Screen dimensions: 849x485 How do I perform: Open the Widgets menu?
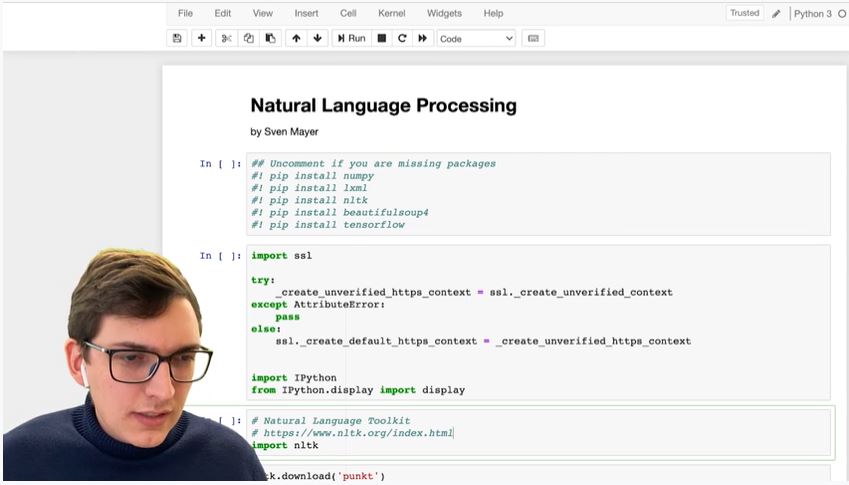444,13
